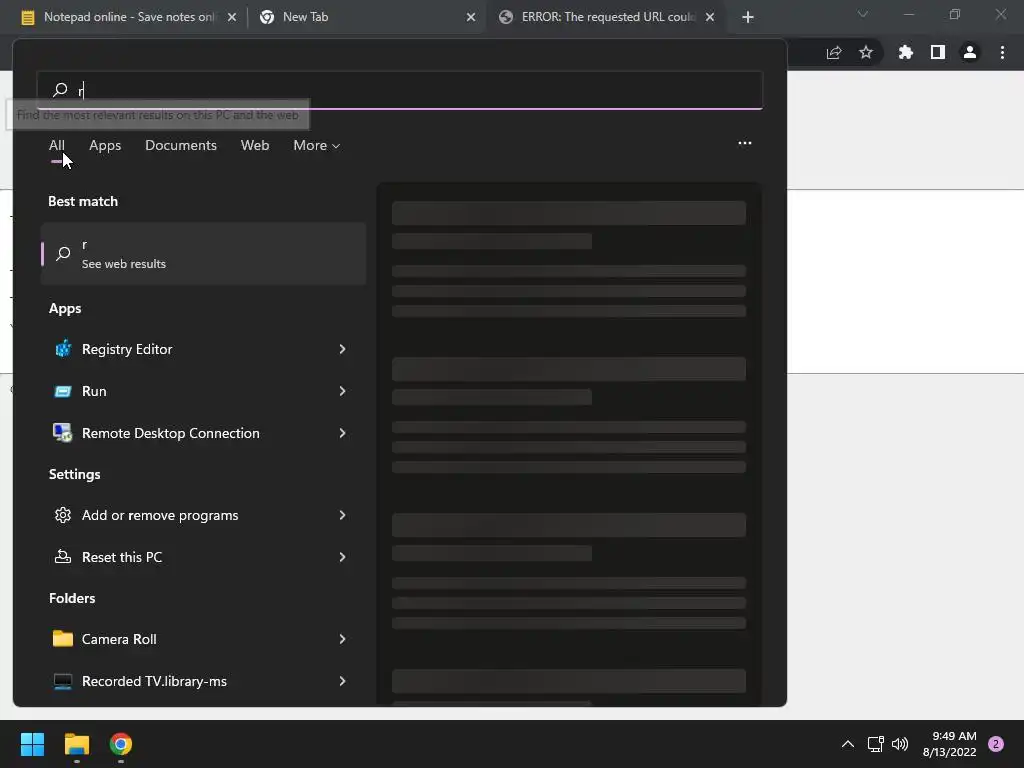Expand Registry Editor options arrow
1024x768 pixels.
point(342,349)
